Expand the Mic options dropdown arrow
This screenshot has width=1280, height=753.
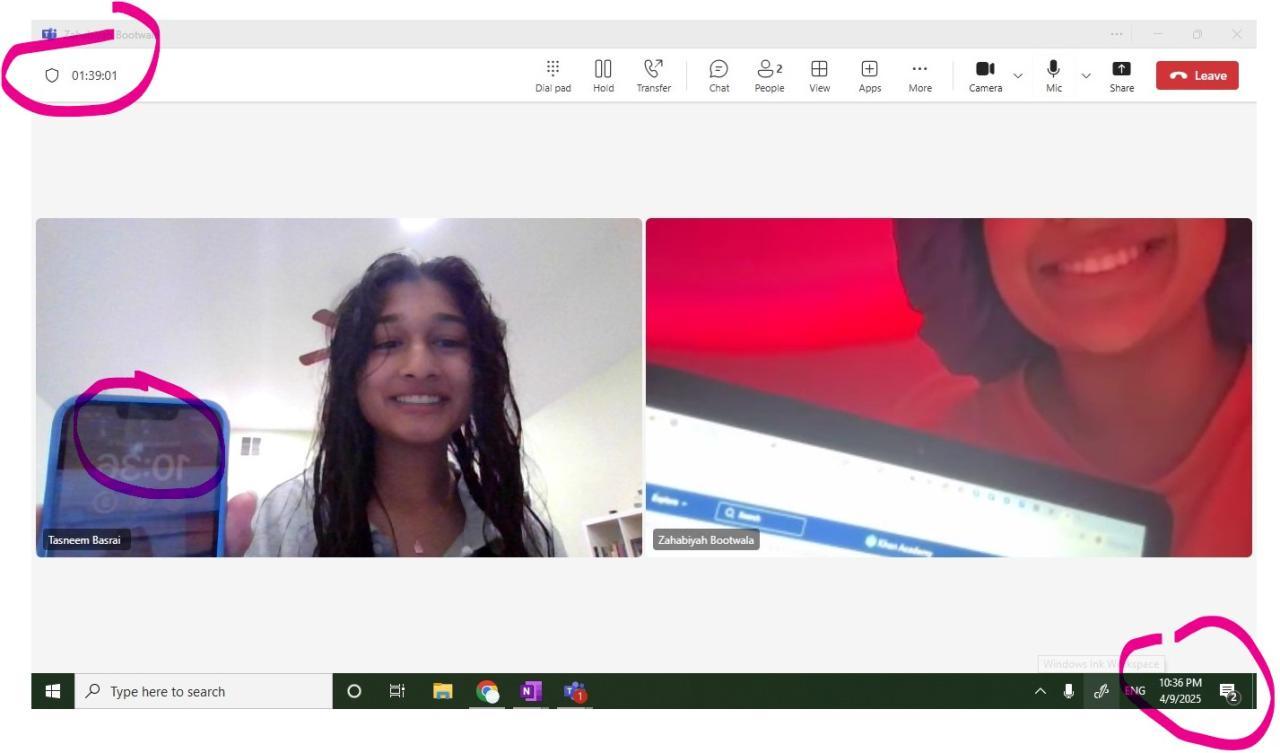click(1086, 75)
